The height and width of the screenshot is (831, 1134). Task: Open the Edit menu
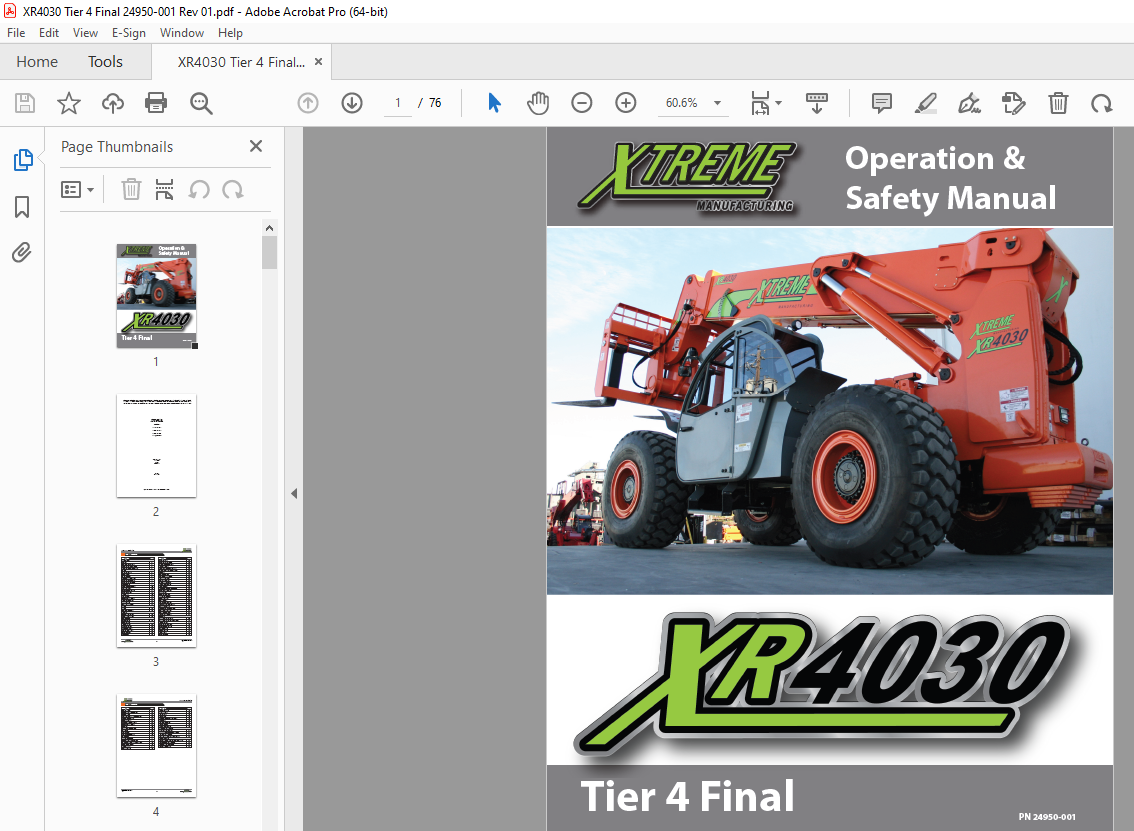[48, 33]
